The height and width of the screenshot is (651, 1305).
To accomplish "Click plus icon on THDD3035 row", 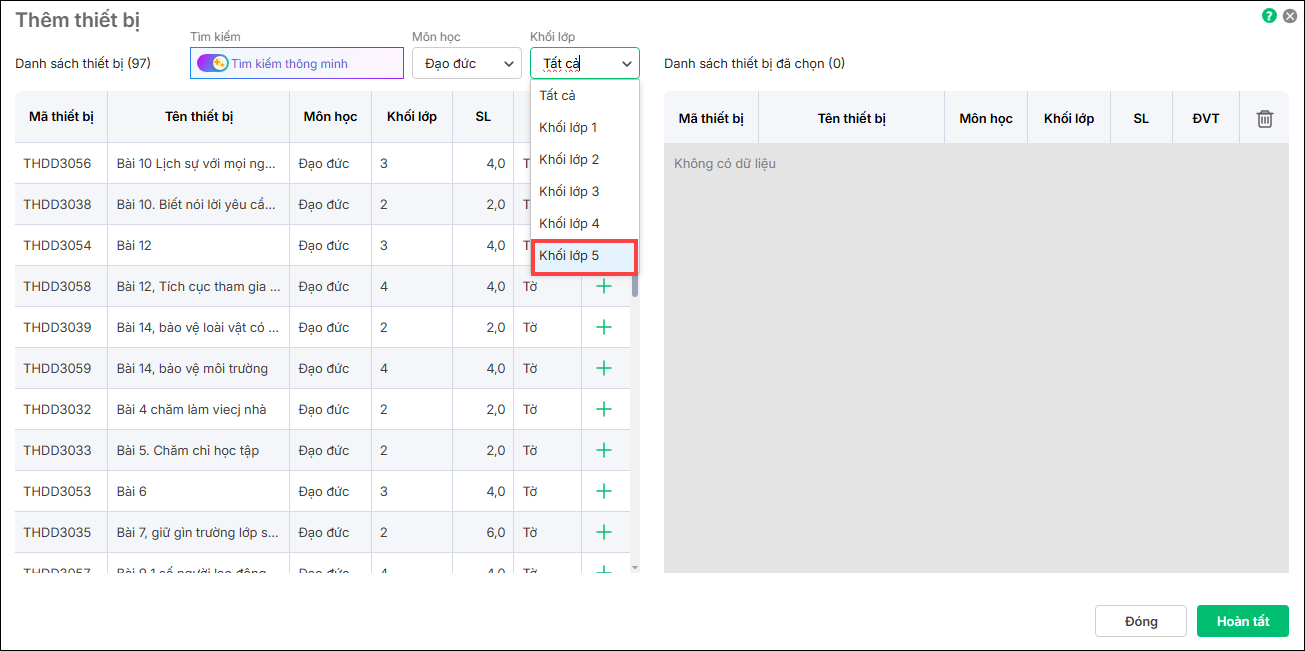I will pyautogui.click(x=604, y=533).
